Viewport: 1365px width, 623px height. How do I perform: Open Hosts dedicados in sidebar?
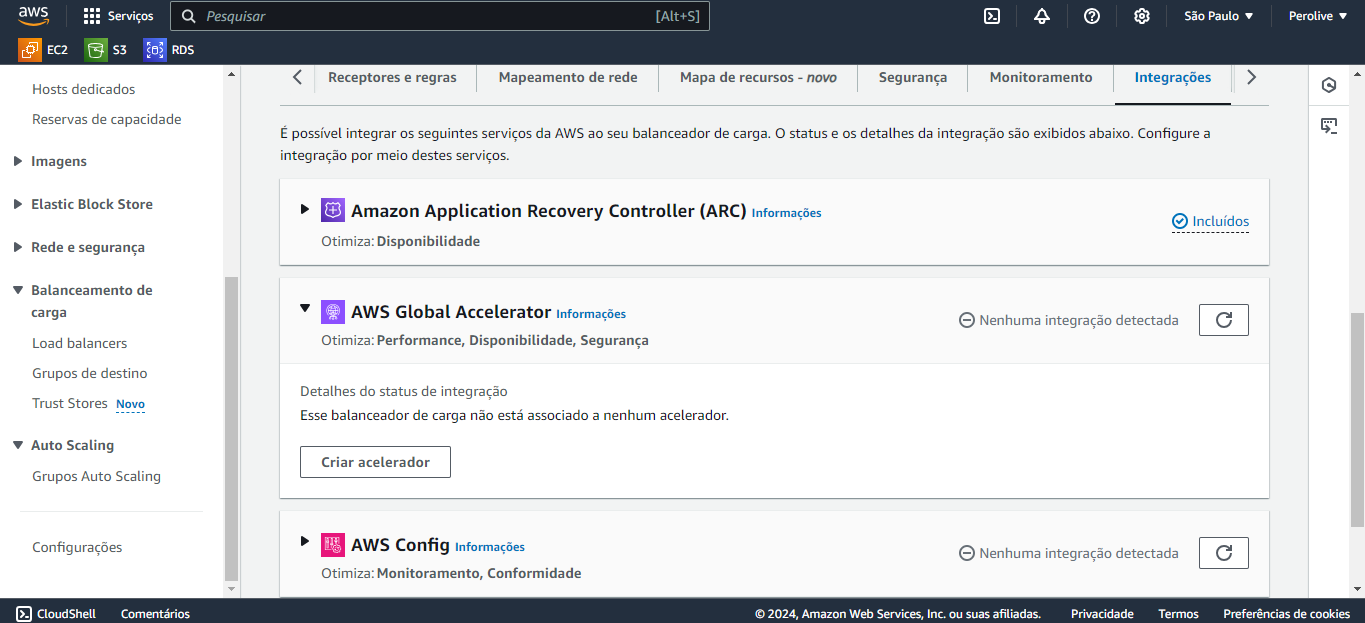pyautogui.click(x=84, y=89)
